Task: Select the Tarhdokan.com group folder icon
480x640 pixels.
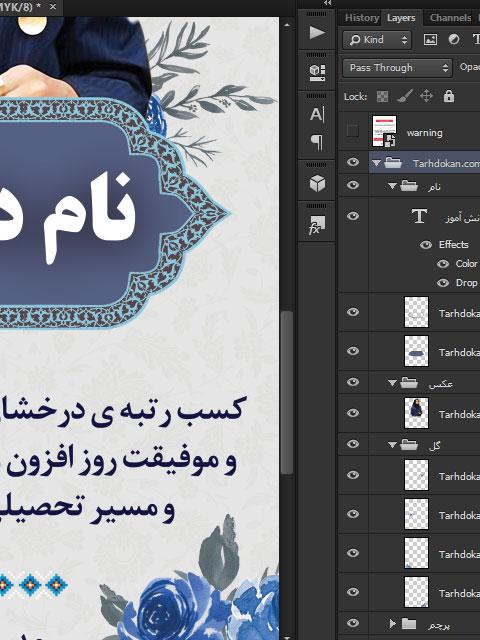Action: (393, 163)
